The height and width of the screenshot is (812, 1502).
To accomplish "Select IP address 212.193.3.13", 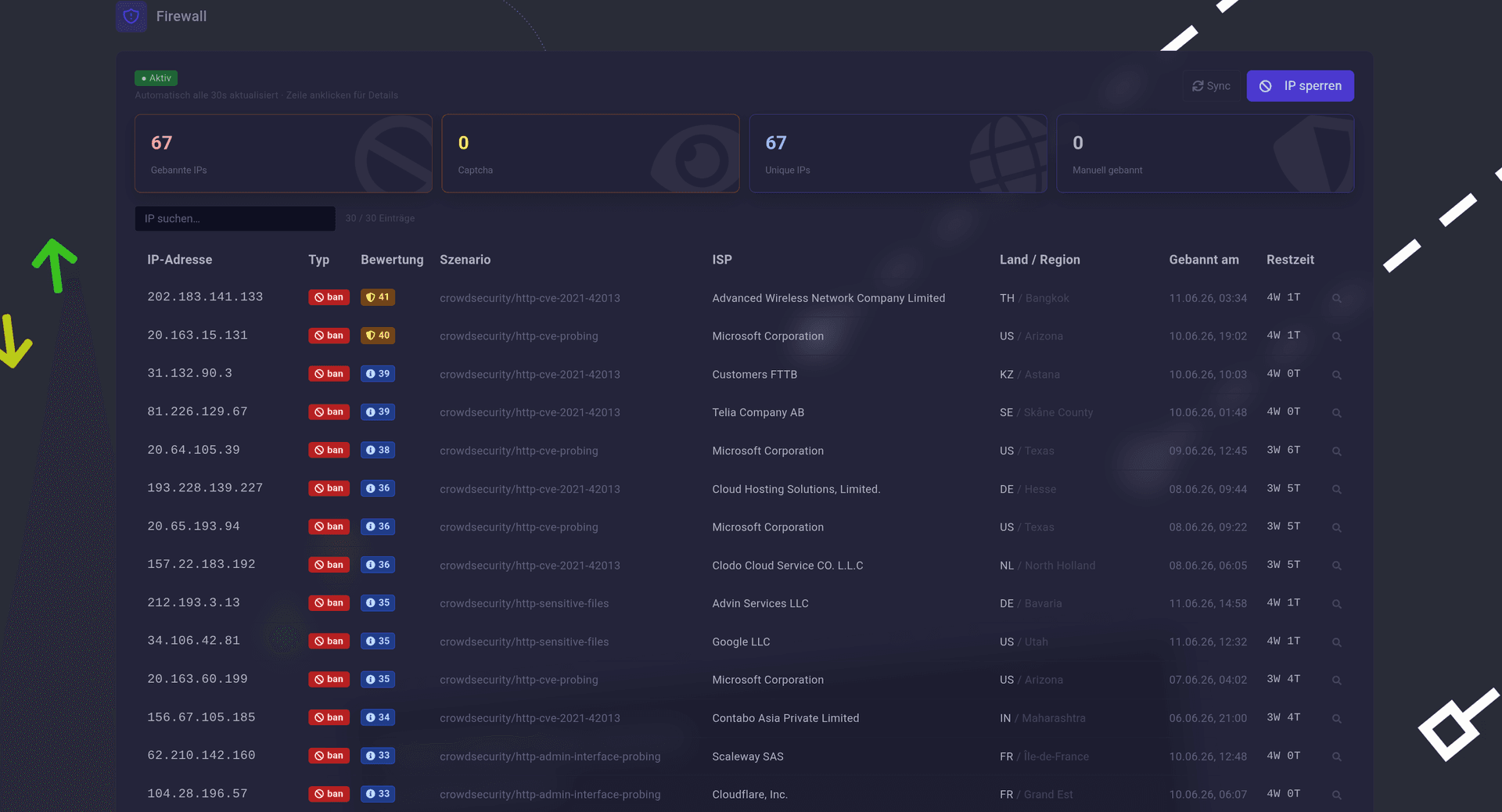I will [193, 602].
